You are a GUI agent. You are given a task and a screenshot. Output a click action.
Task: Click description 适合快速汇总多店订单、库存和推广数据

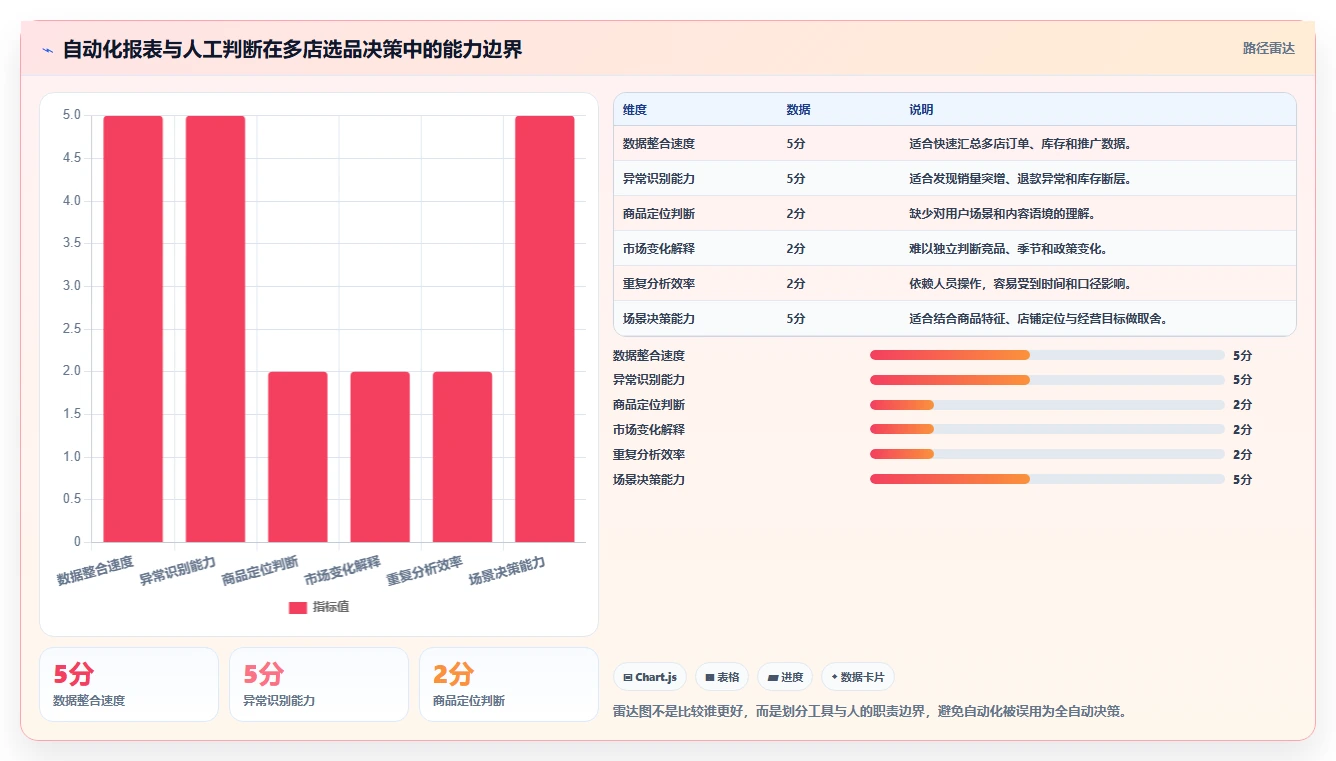pyautogui.click(x=1021, y=144)
